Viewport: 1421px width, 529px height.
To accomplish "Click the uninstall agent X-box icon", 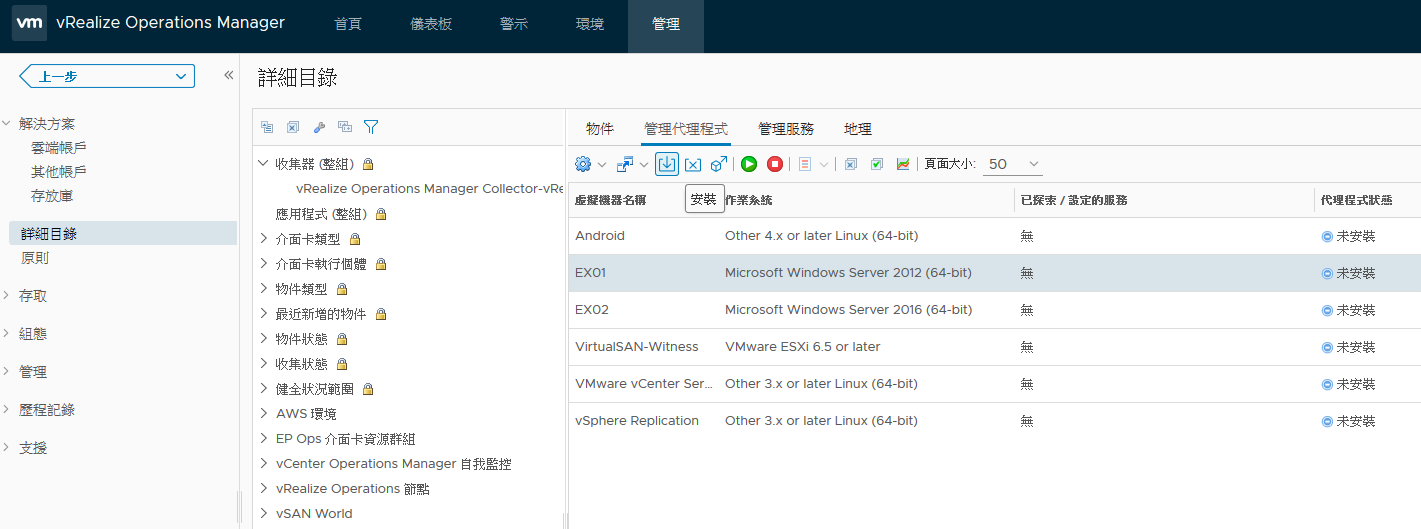I will [x=693, y=164].
